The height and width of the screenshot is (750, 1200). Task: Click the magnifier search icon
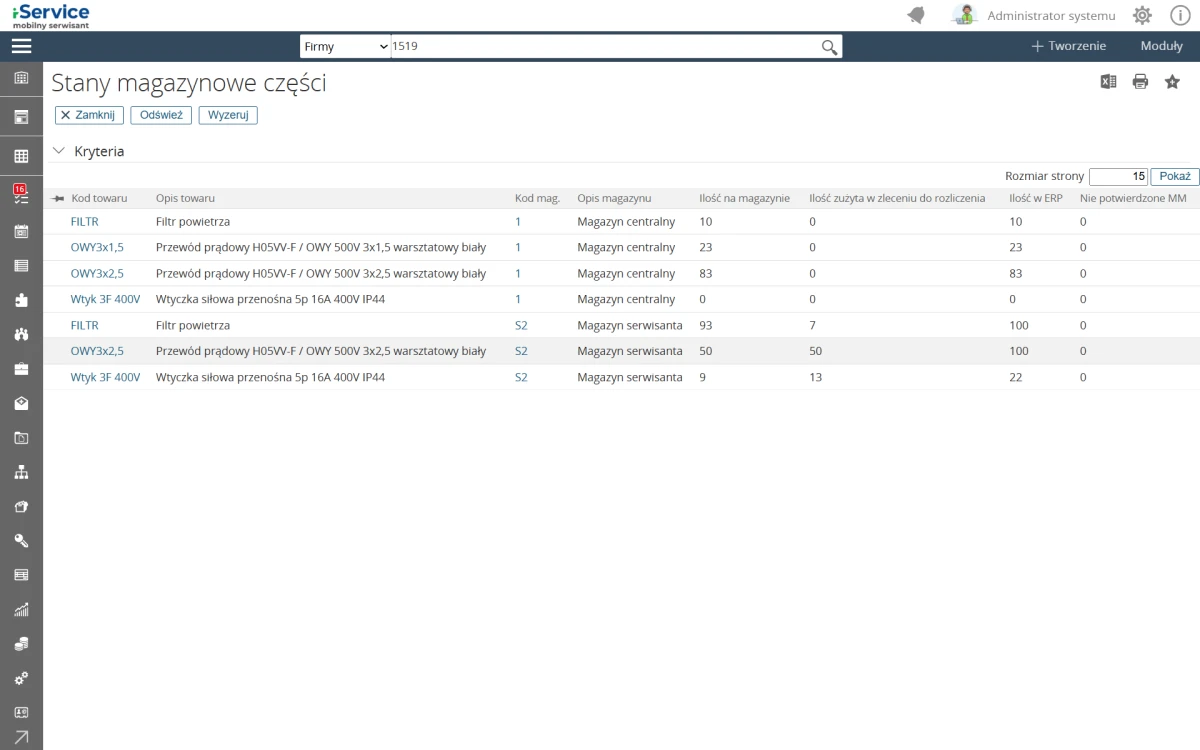coord(829,47)
